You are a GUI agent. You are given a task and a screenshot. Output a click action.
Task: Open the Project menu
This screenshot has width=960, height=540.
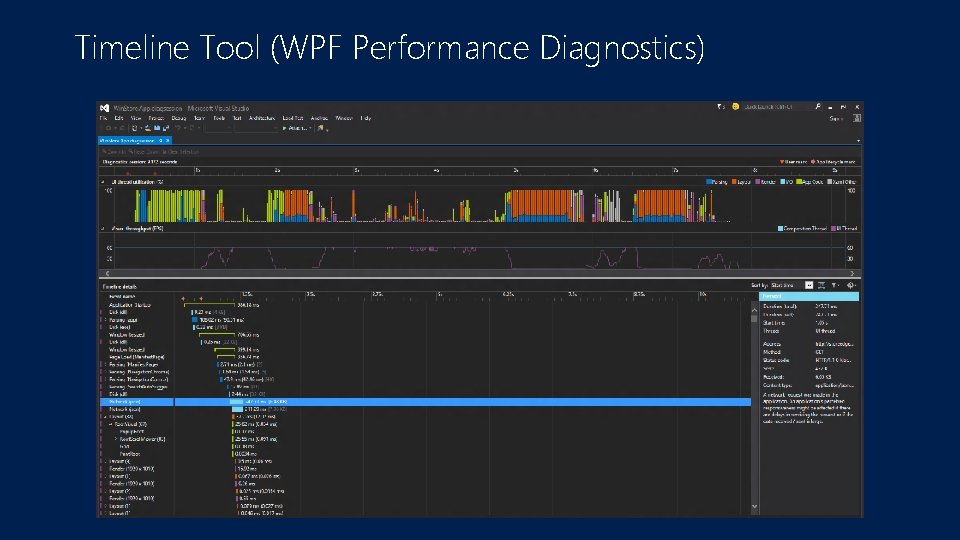(156, 118)
